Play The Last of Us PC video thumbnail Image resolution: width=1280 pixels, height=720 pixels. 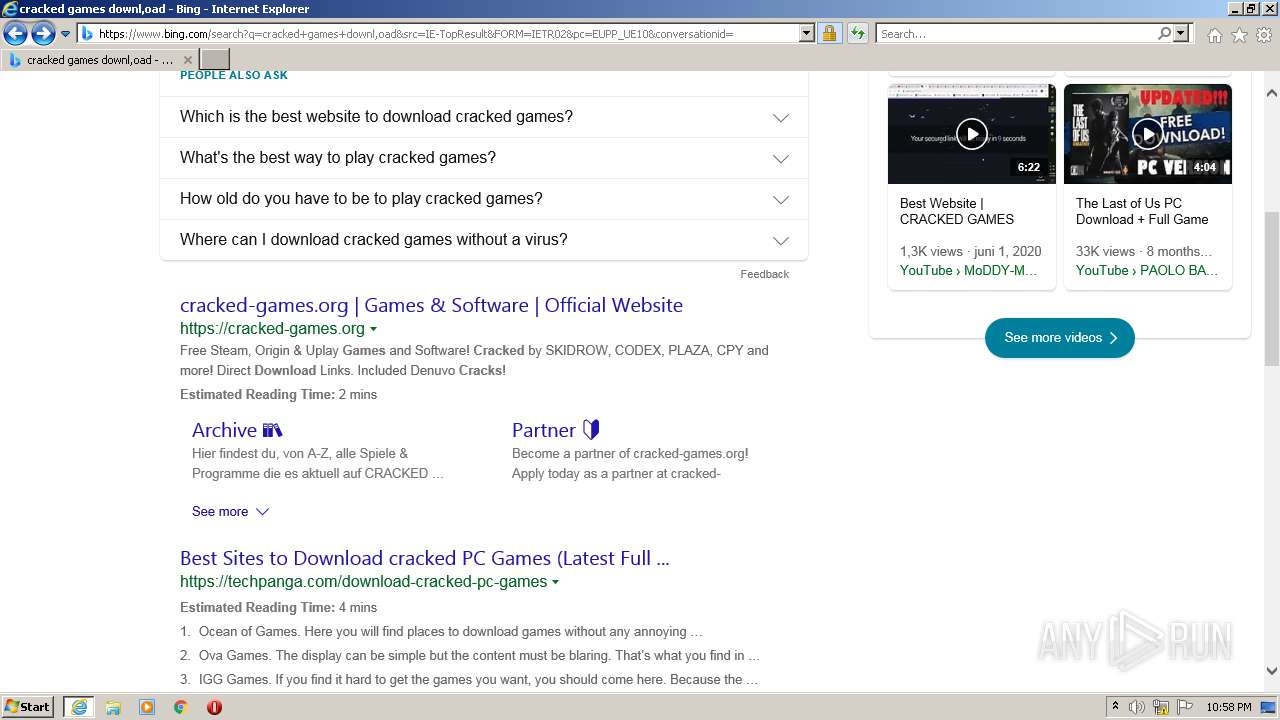click(x=1148, y=134)
